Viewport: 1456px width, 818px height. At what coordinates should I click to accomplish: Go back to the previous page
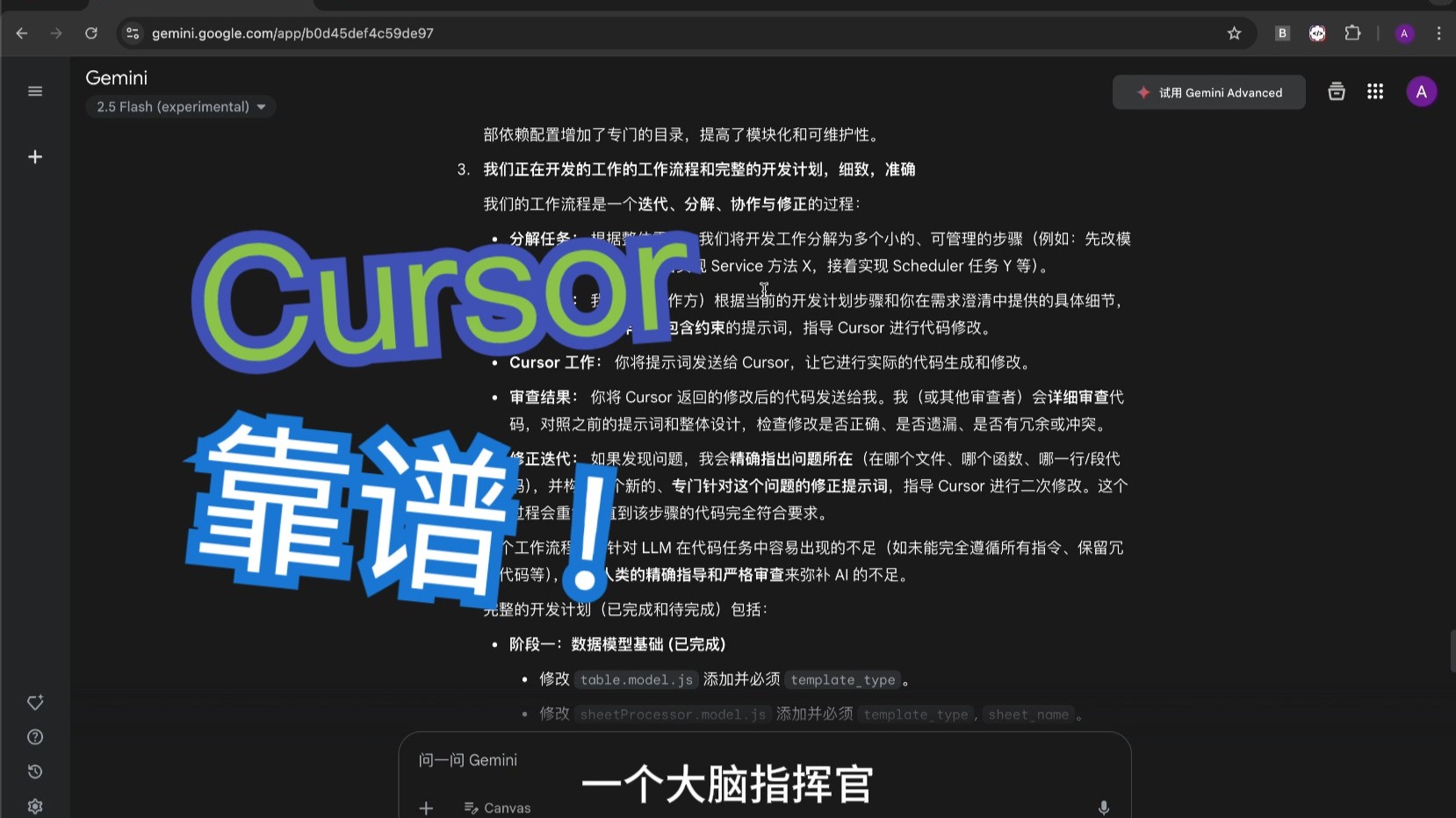click(x=22, y=33)
